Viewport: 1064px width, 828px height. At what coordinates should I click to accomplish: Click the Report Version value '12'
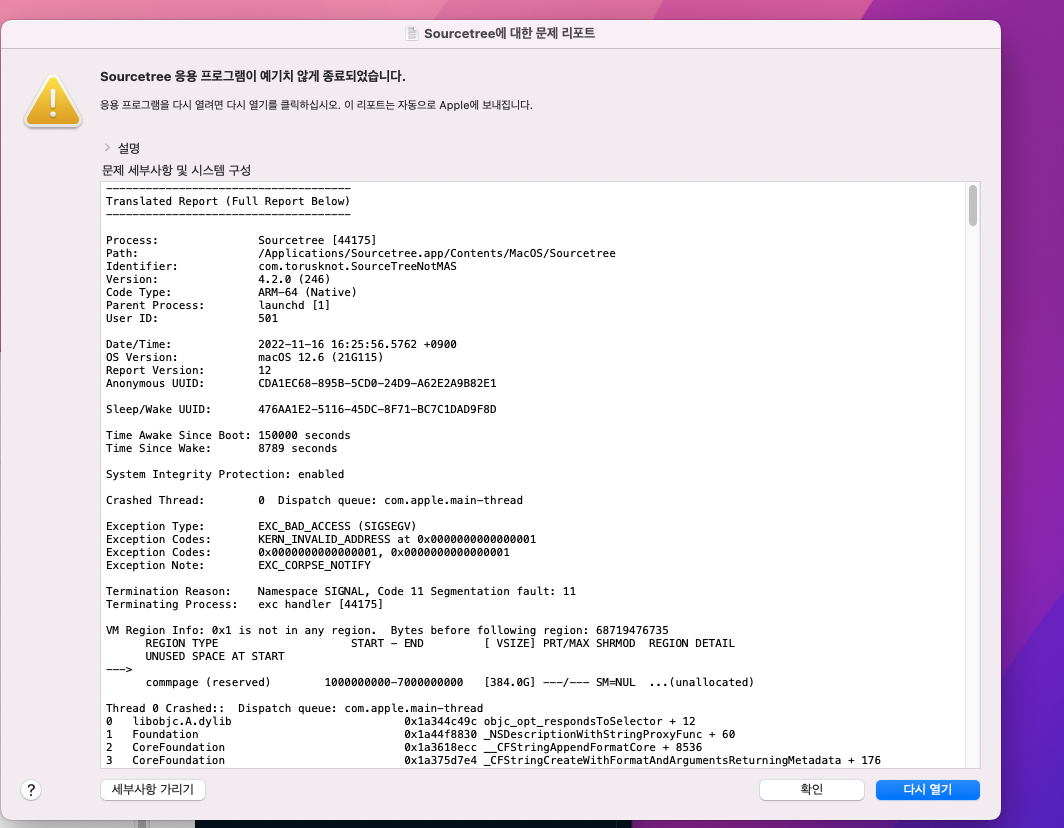(265, 370)
